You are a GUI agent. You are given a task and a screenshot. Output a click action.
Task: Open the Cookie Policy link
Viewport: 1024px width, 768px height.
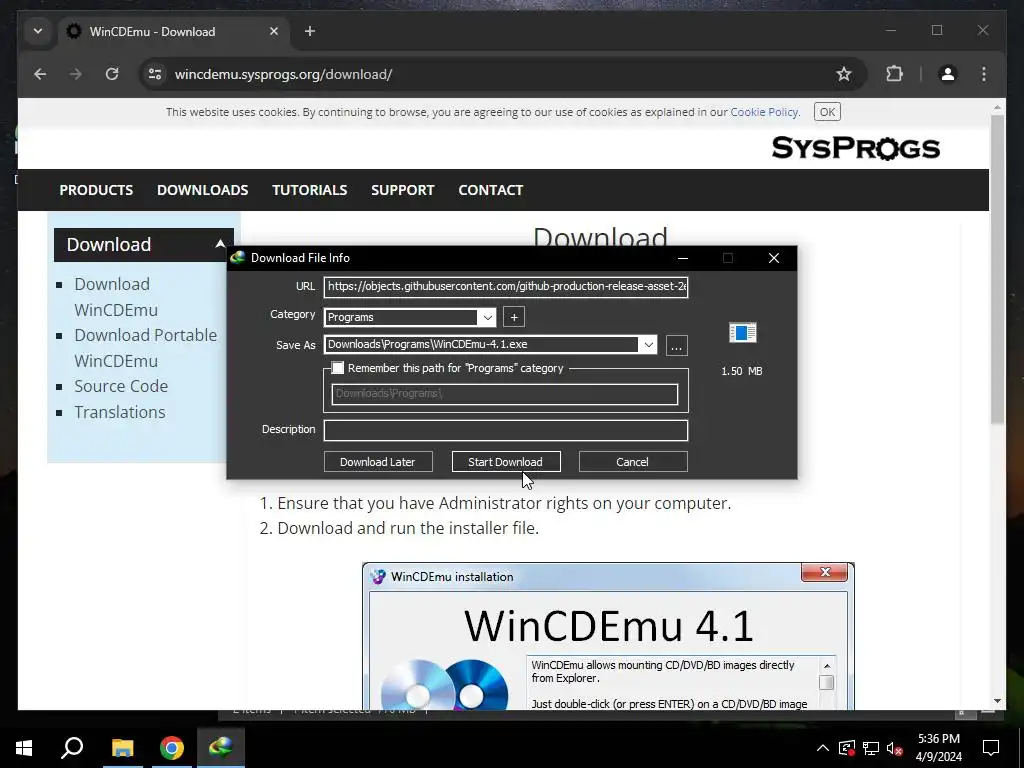[764, 112]
